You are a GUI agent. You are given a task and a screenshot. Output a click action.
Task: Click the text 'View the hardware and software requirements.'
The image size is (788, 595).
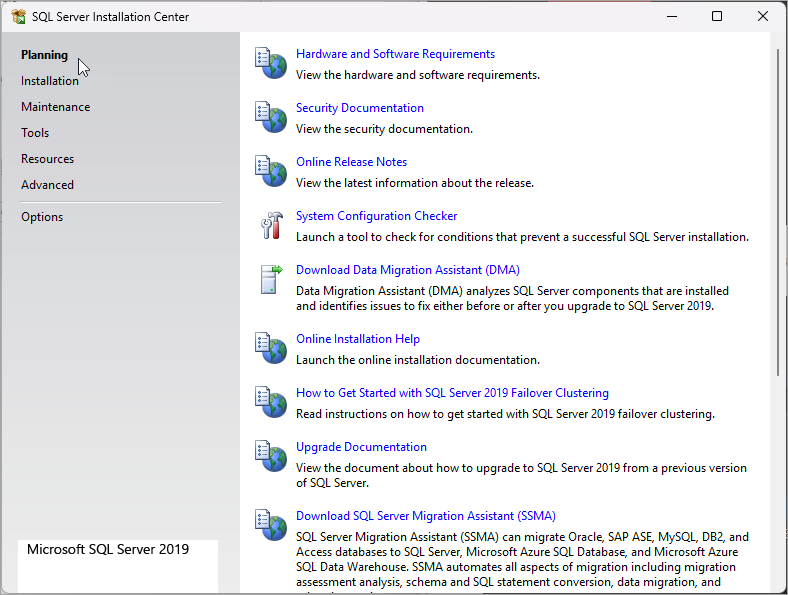coord(418,75)
